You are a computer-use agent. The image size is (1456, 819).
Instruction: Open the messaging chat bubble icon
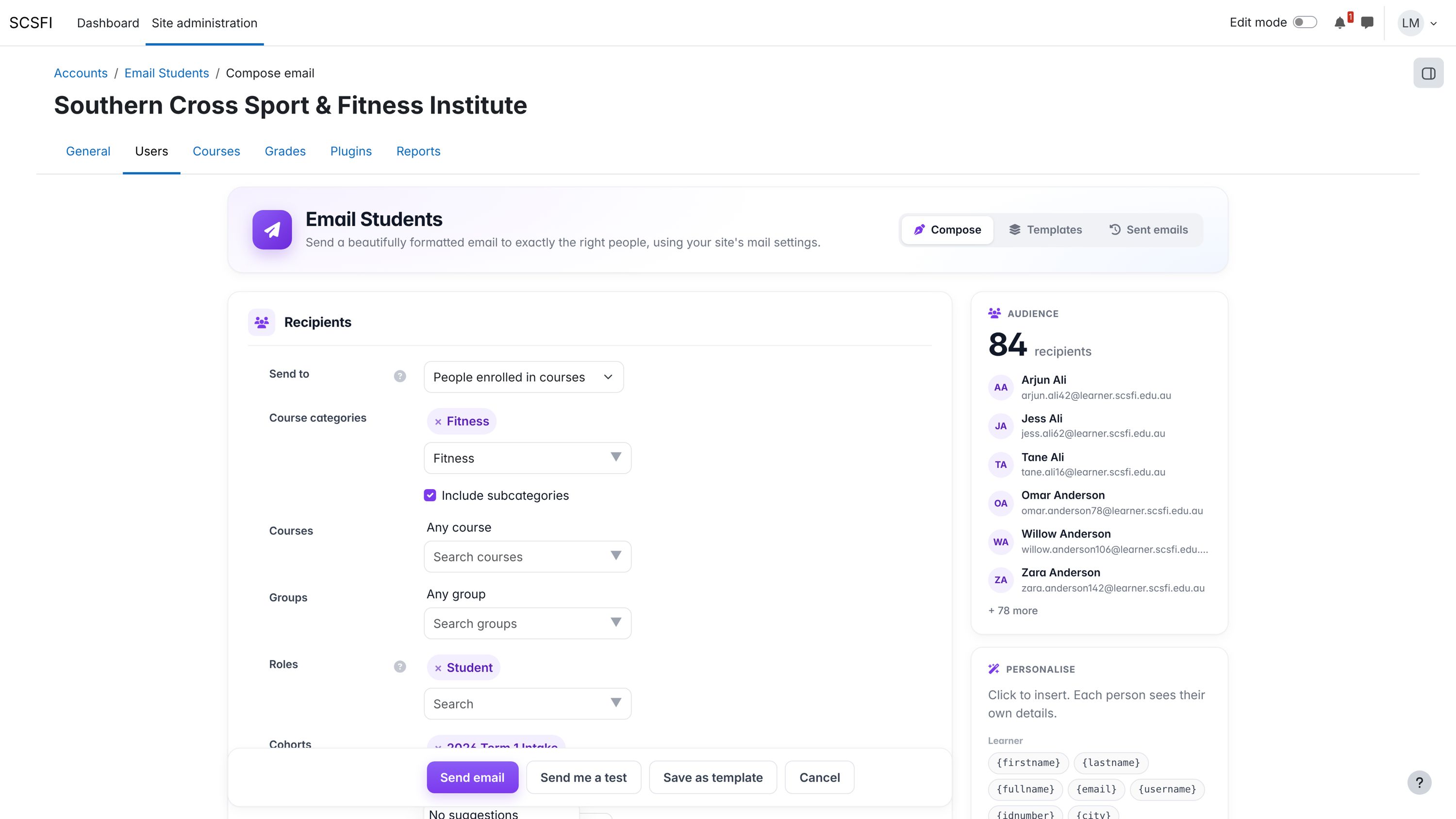[x=1367, y=23]
